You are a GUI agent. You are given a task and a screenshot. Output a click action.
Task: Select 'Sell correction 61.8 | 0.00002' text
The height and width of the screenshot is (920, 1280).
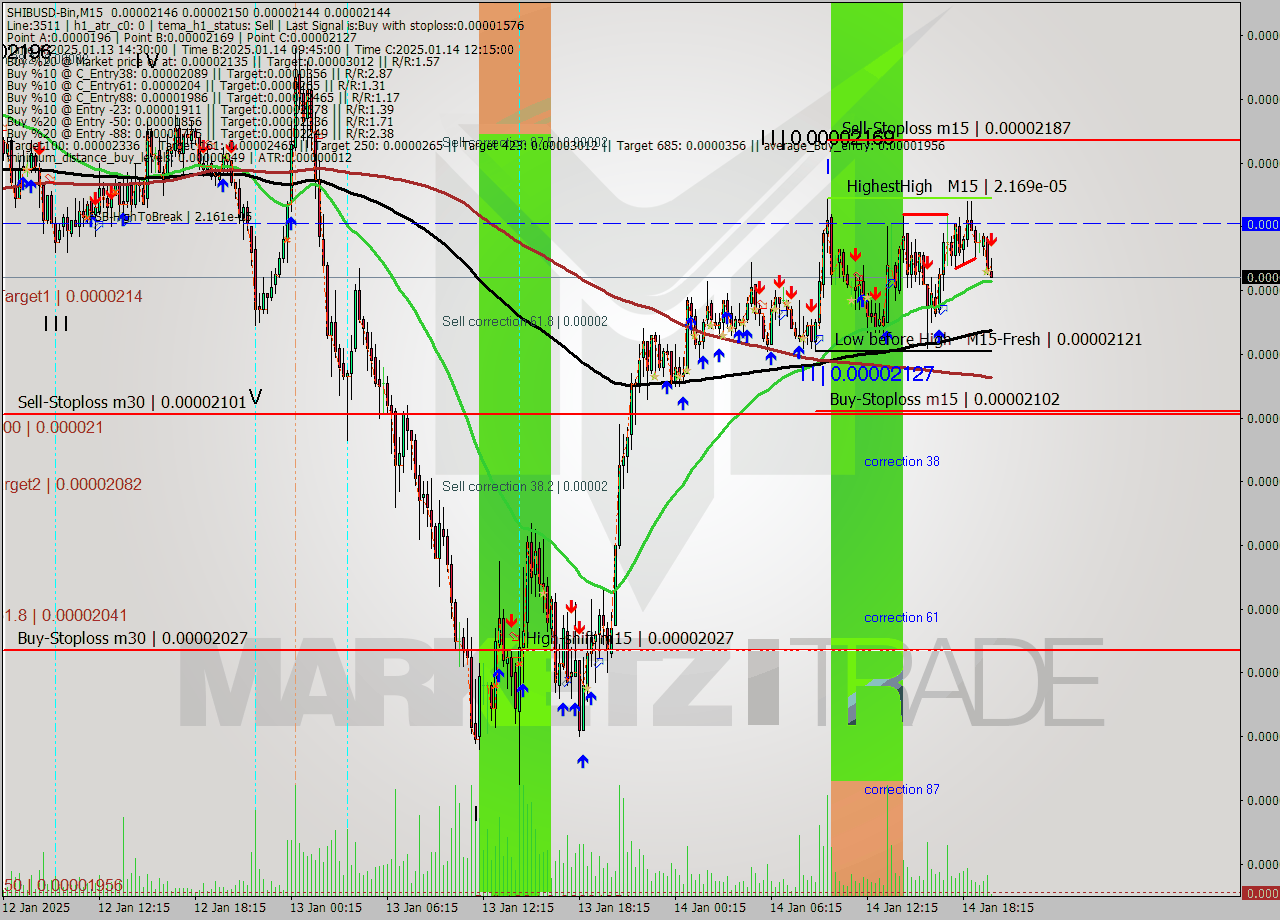pos(525,321)
